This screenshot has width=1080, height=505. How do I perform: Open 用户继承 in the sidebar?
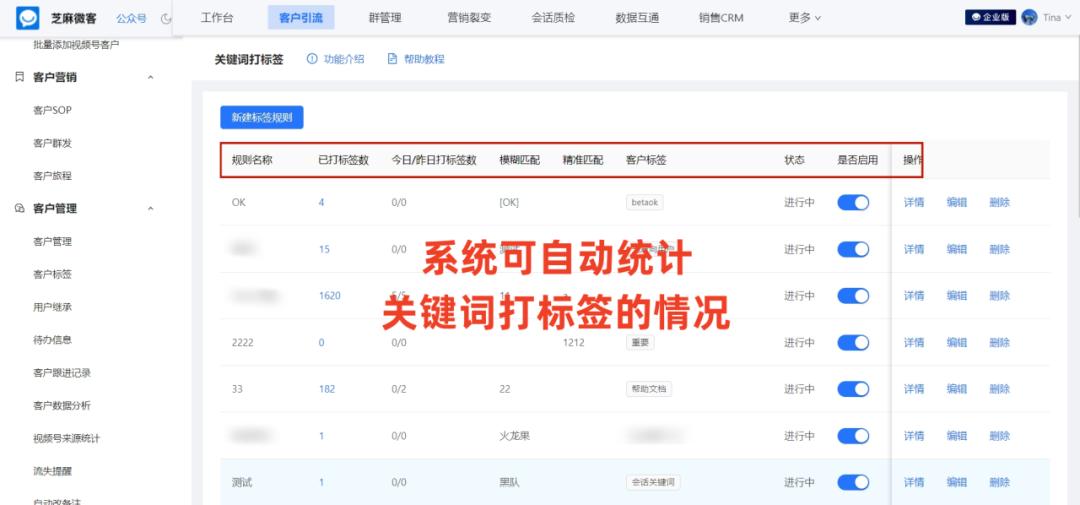(x=52, y=307)
